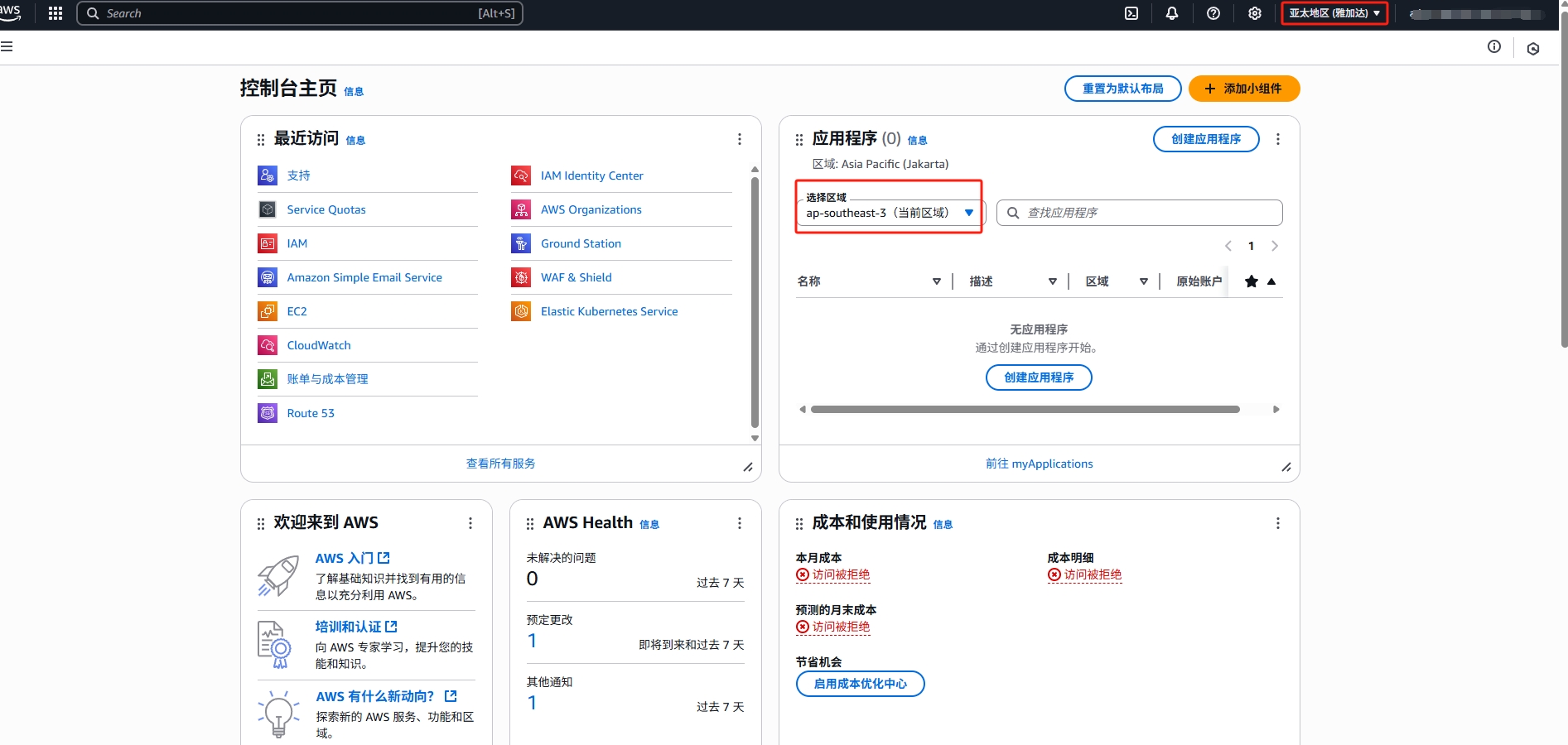Open the Service Quotas icon
Image resolution: width=1568 pixels, height=745 pixels.
tap(268, 209)
